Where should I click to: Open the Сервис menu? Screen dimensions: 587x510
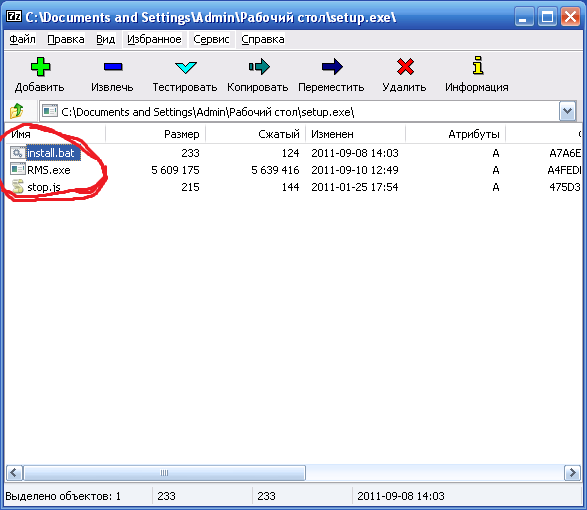coord(211,39)
